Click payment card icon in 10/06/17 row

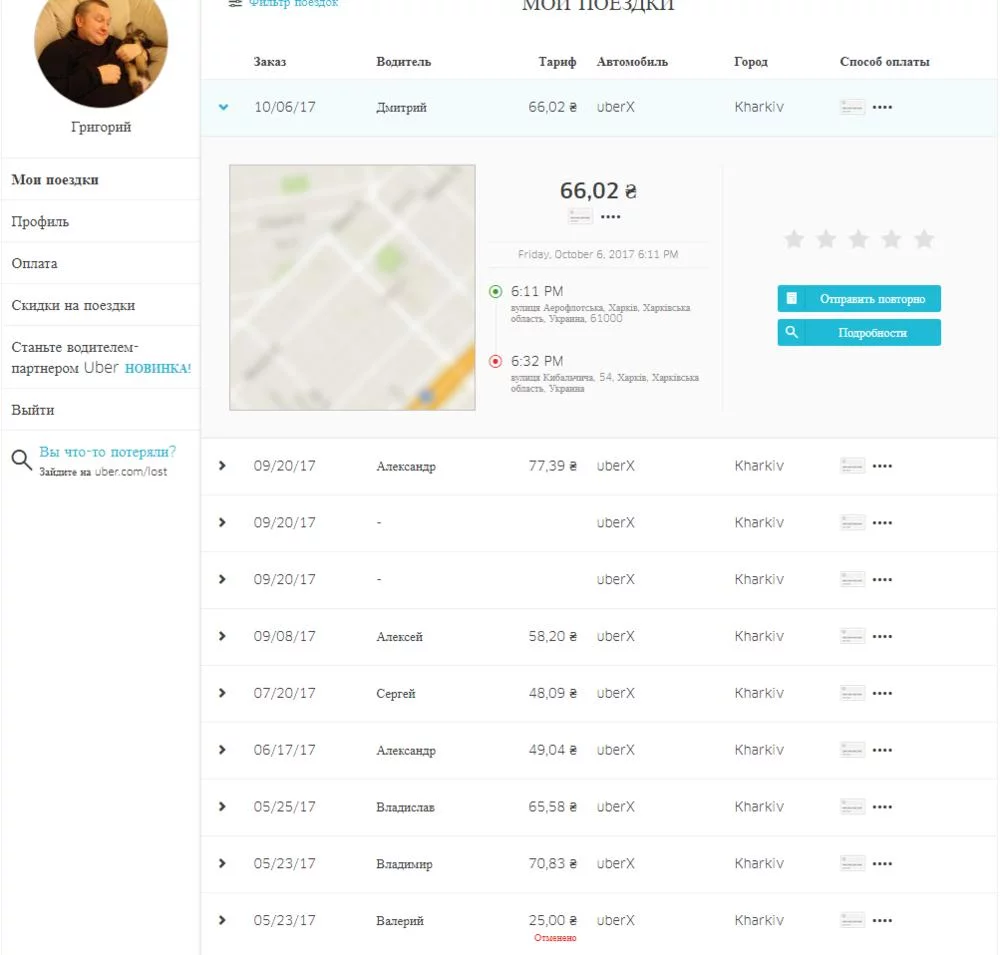pyautogui.click(x=852, y=107)
